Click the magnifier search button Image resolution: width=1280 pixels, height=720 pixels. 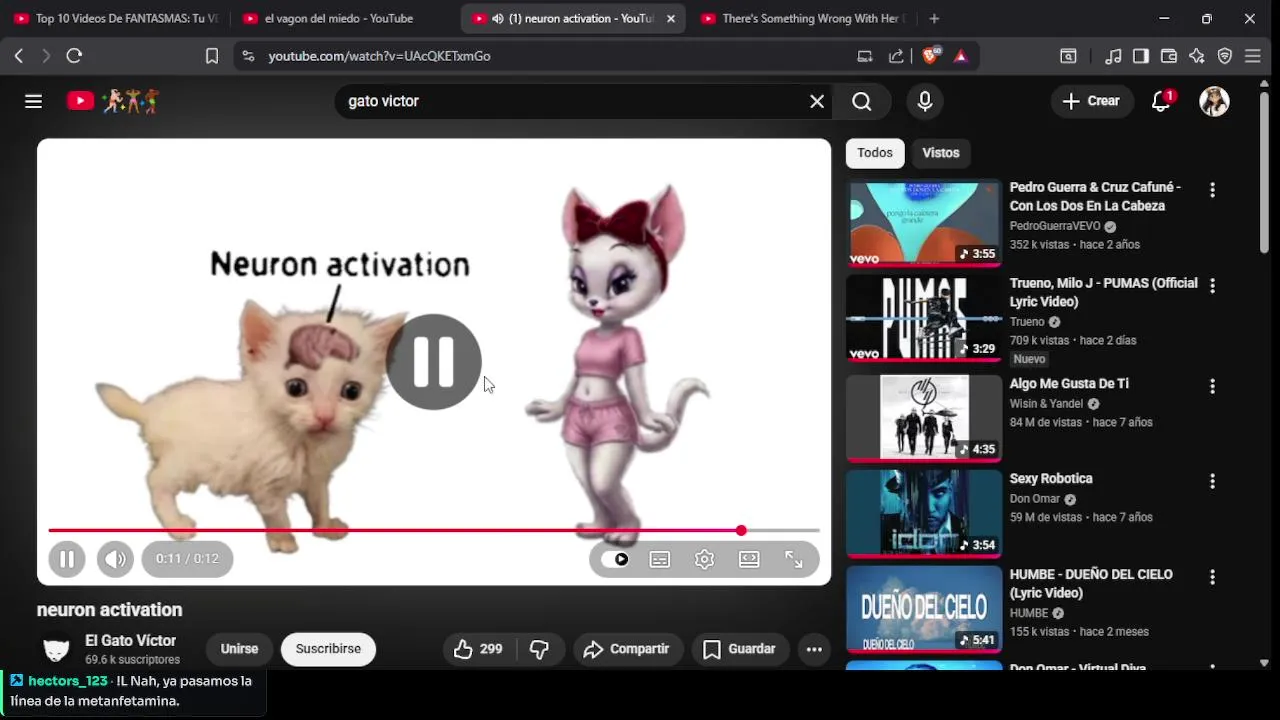[862, 101]
